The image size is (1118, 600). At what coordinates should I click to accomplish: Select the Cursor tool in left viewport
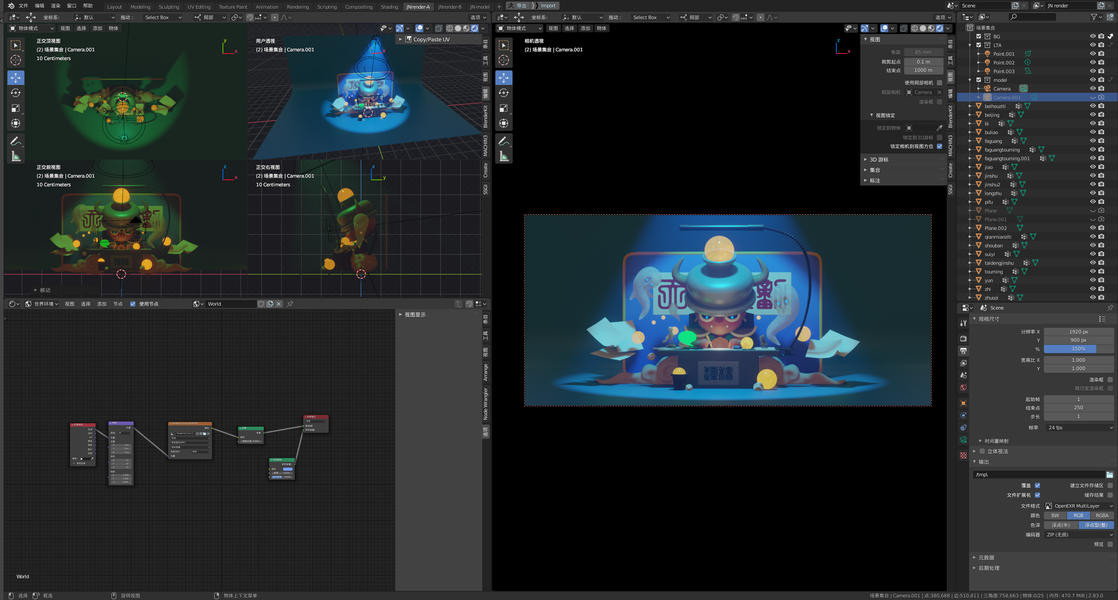16,61
